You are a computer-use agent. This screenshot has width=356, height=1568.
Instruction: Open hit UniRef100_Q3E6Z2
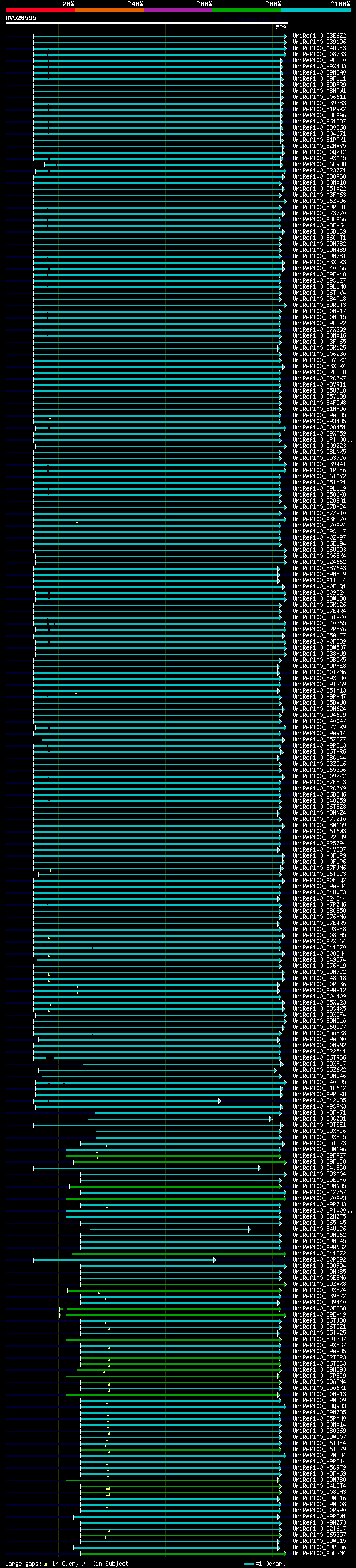click(x=319, y=36)
